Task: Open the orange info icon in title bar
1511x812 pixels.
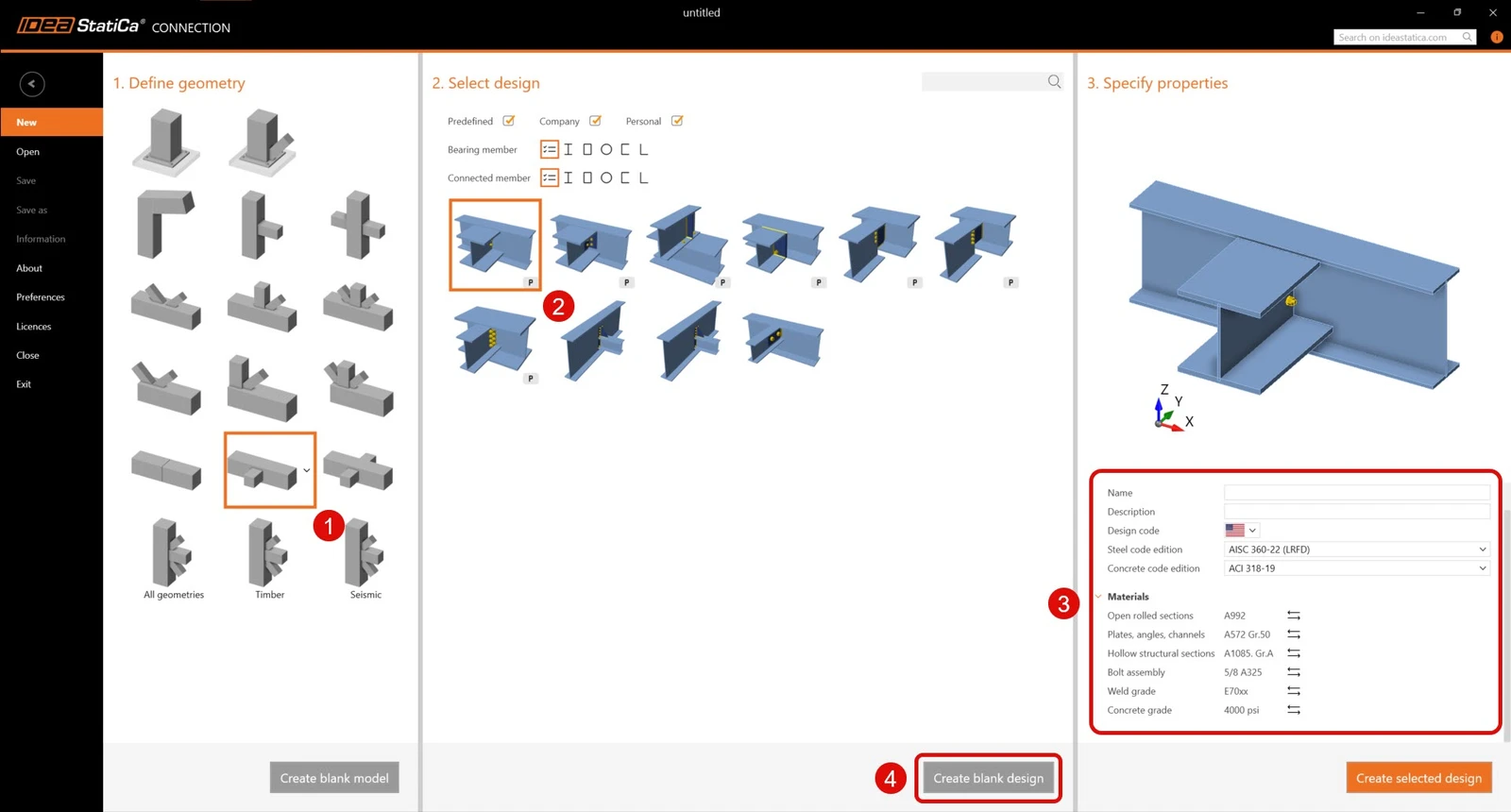Action: click(1497, 37)
